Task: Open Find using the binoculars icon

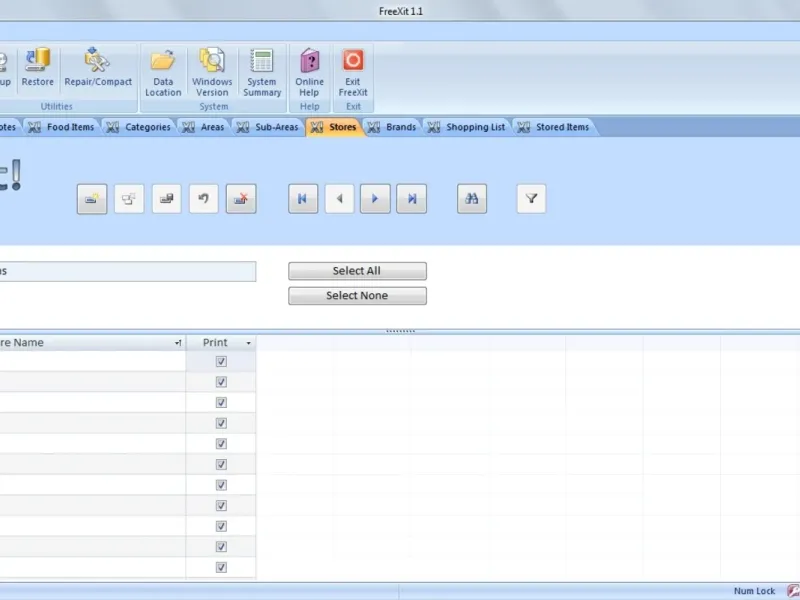Action: click(472, 199)
